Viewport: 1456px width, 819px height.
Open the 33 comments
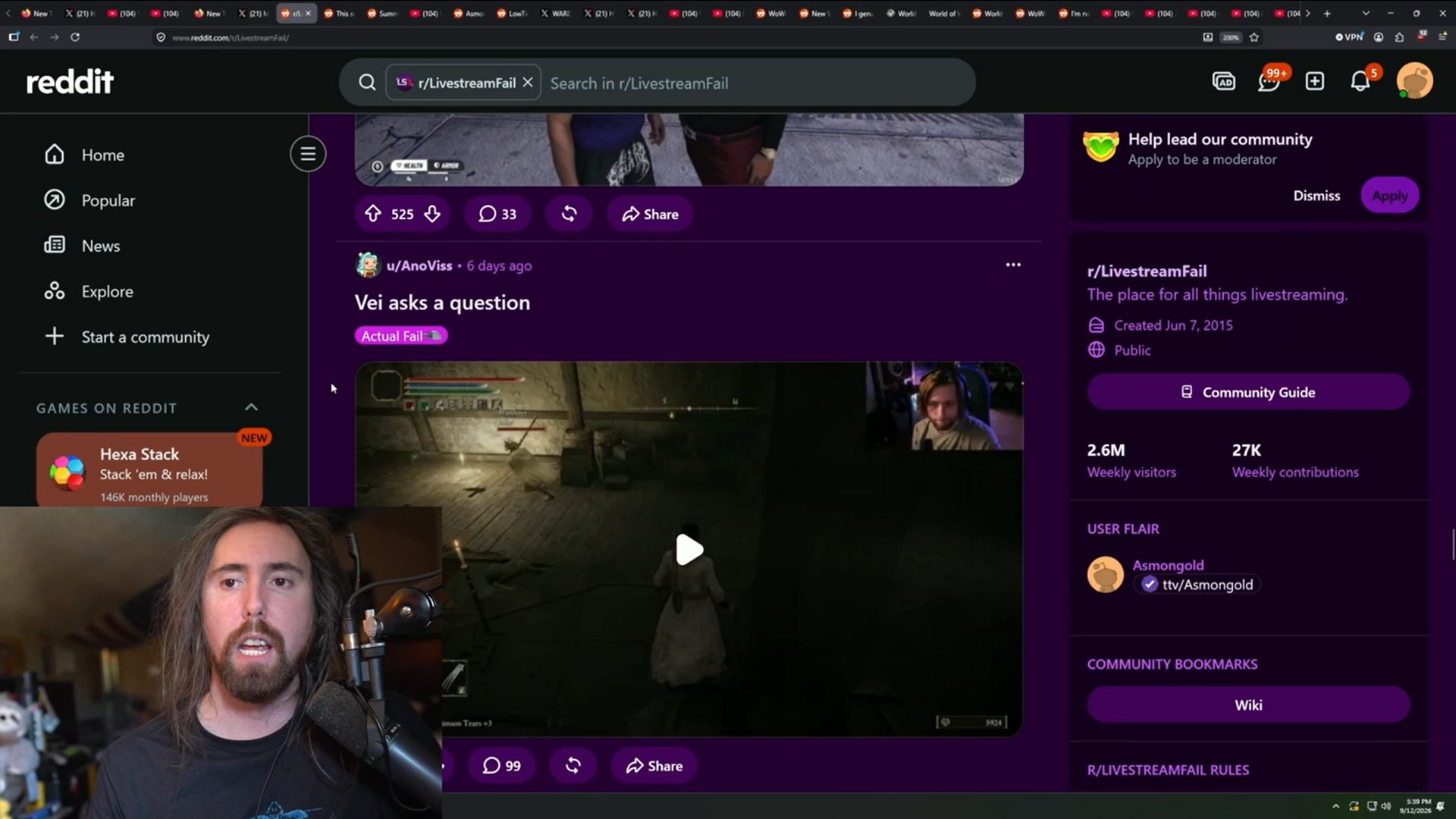pyautogui.click(x=497, y=214)
